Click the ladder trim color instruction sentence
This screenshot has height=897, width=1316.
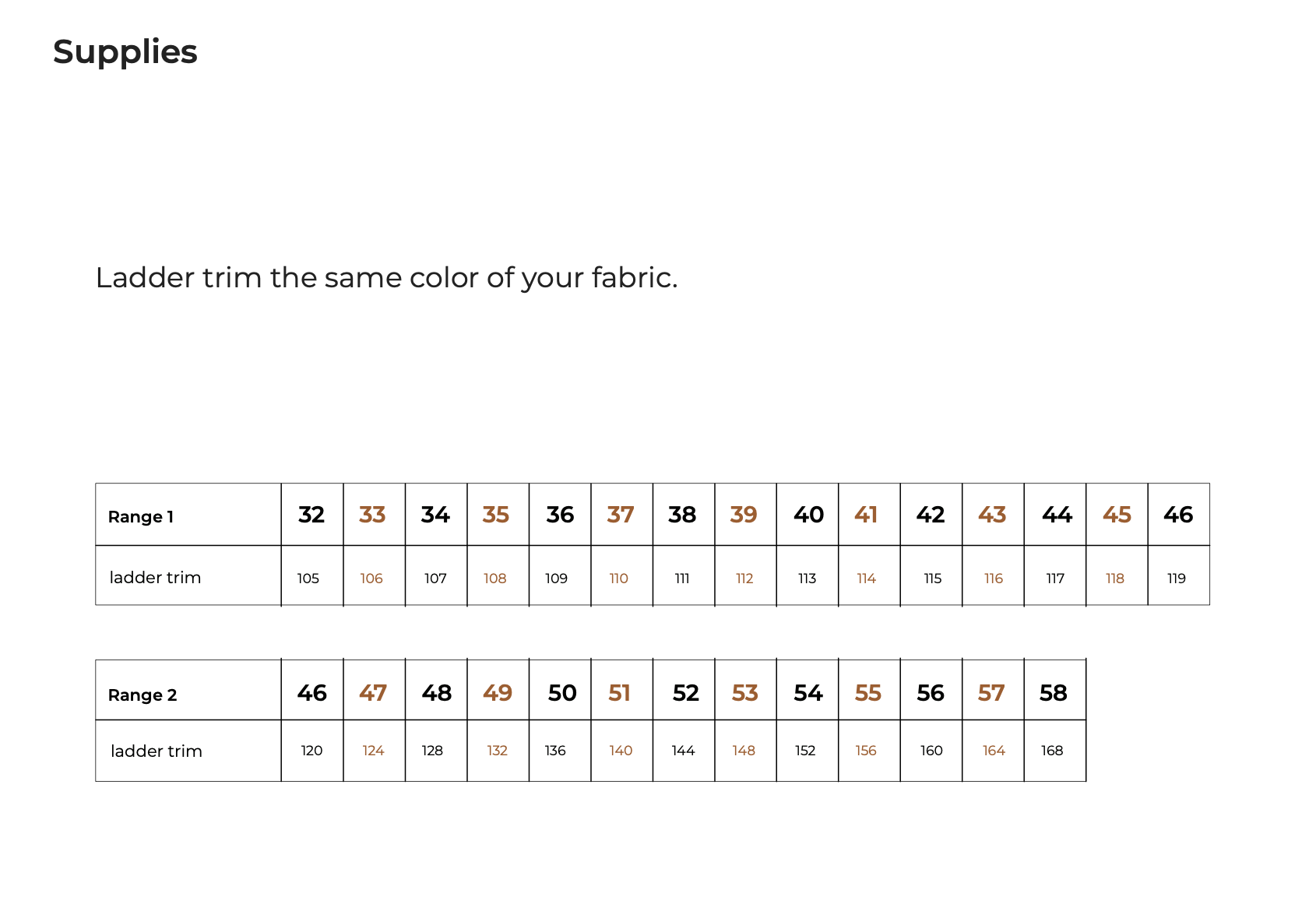click(386, 278)
